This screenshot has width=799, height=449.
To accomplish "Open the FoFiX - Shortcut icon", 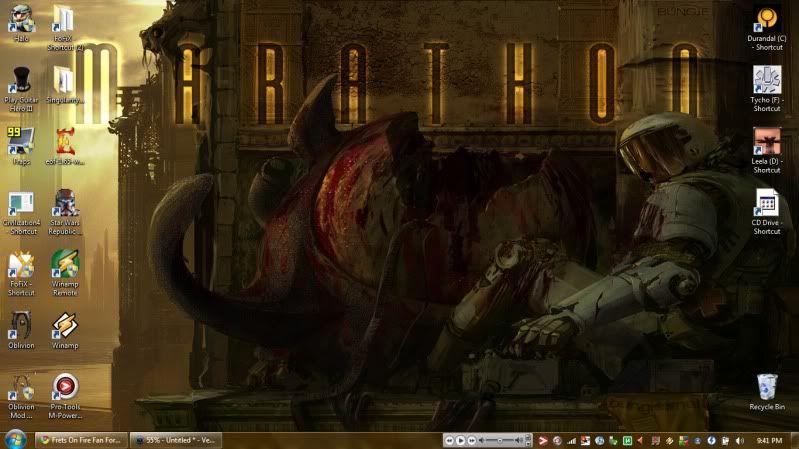I will coord(21,274).
